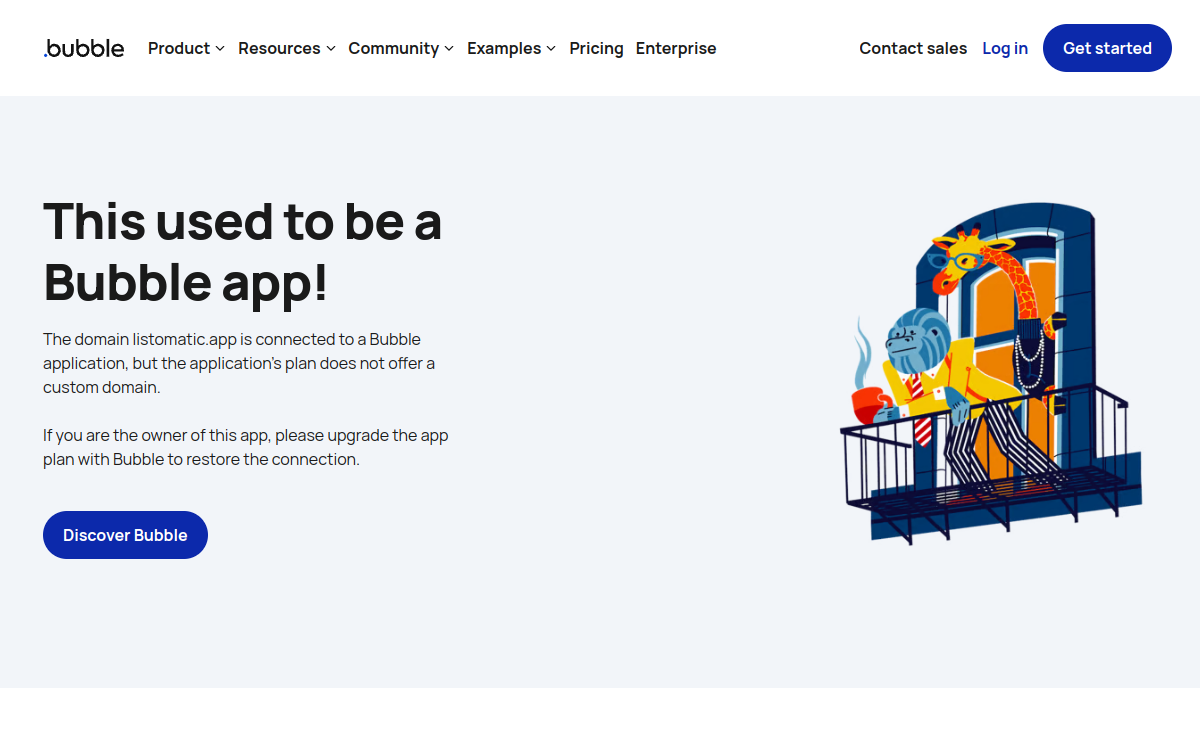Go to the Bubble logo homepage

[84, 48]
